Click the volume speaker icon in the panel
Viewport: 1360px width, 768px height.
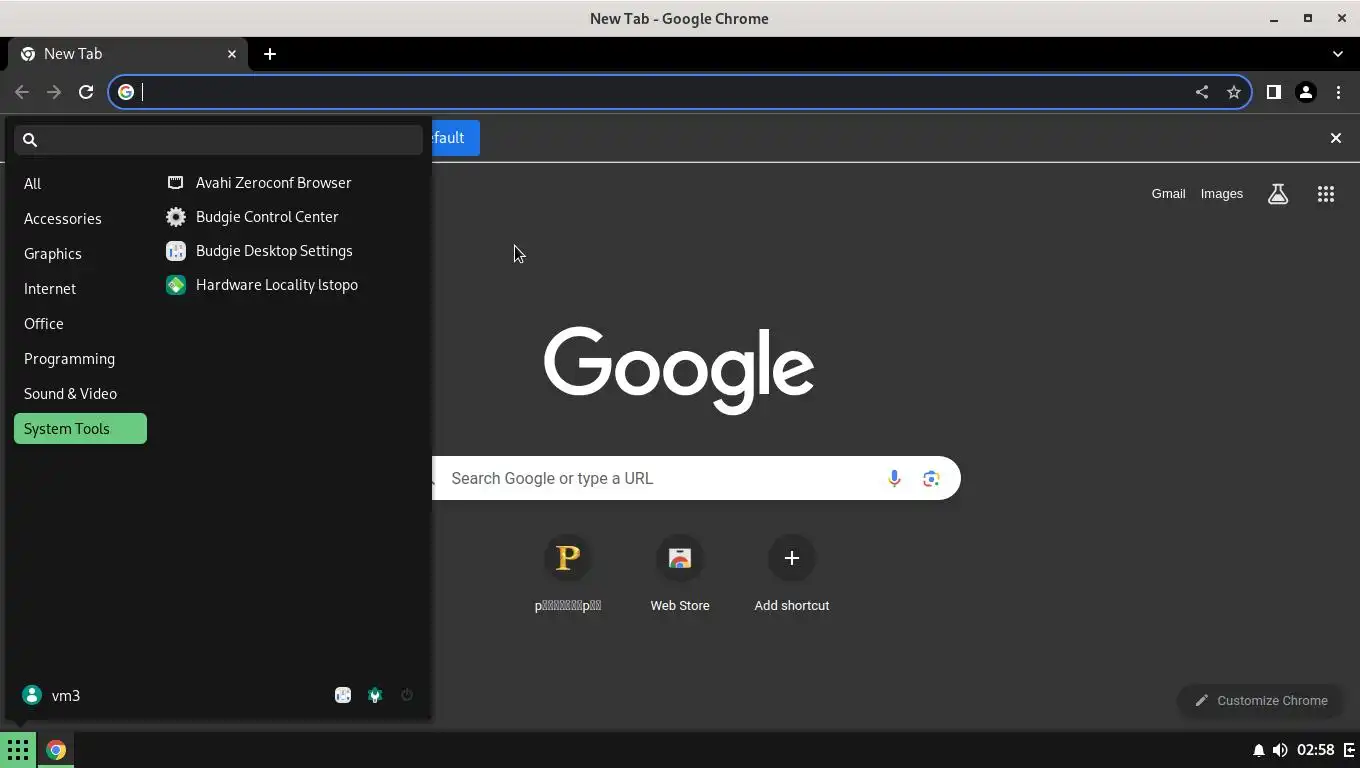click(1280, 750)
